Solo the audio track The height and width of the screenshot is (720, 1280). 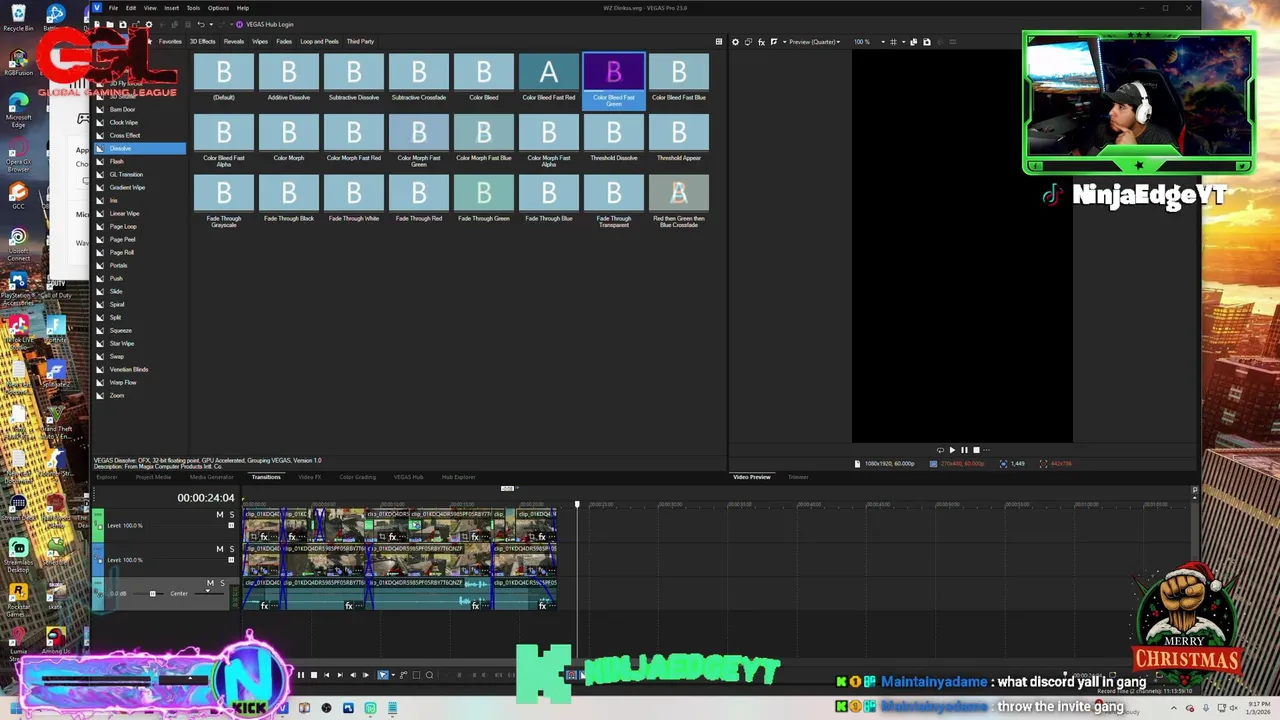point(222,583)
